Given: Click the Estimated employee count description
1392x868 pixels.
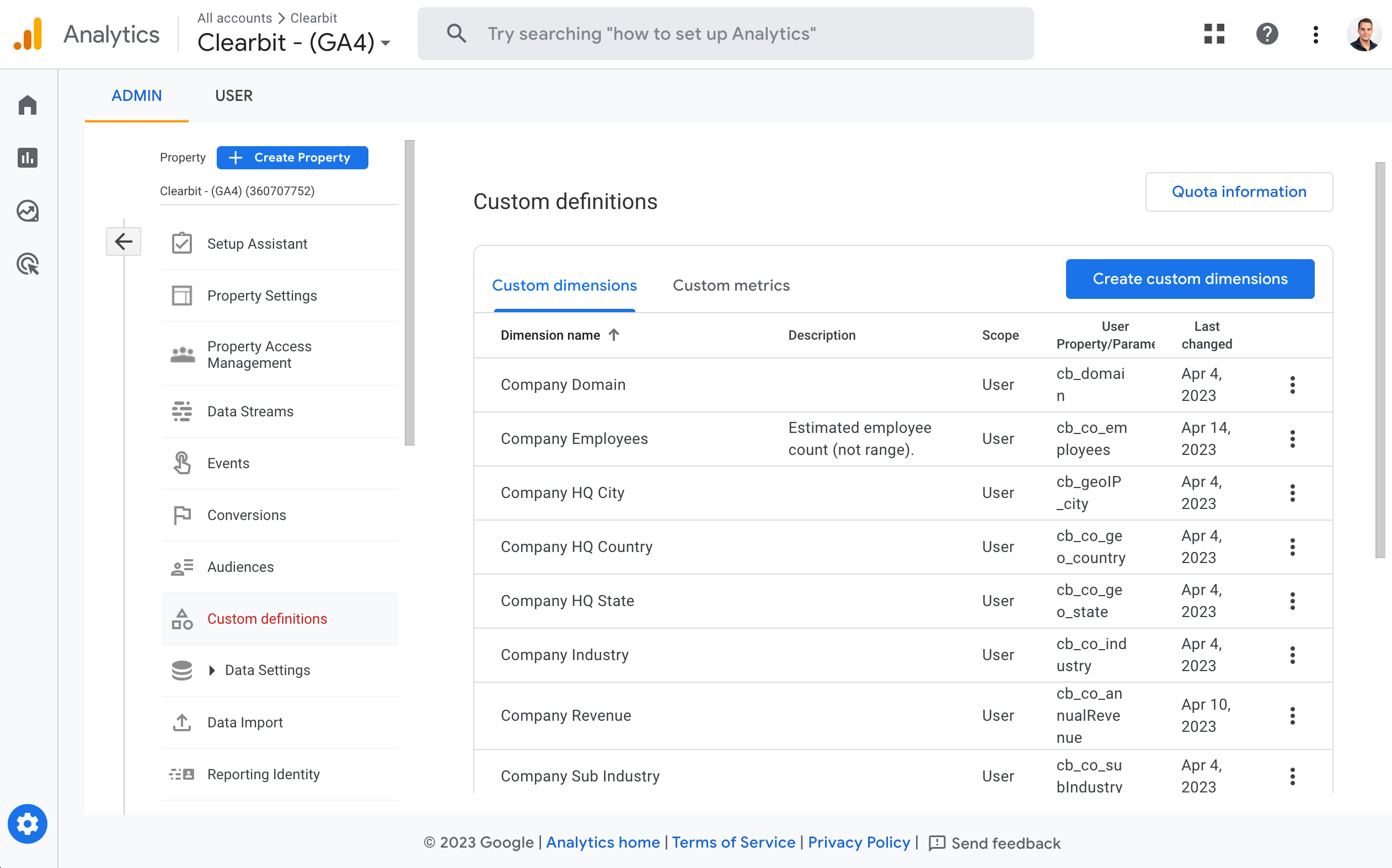Looking at the screenshot, I should tap(860, 438).
